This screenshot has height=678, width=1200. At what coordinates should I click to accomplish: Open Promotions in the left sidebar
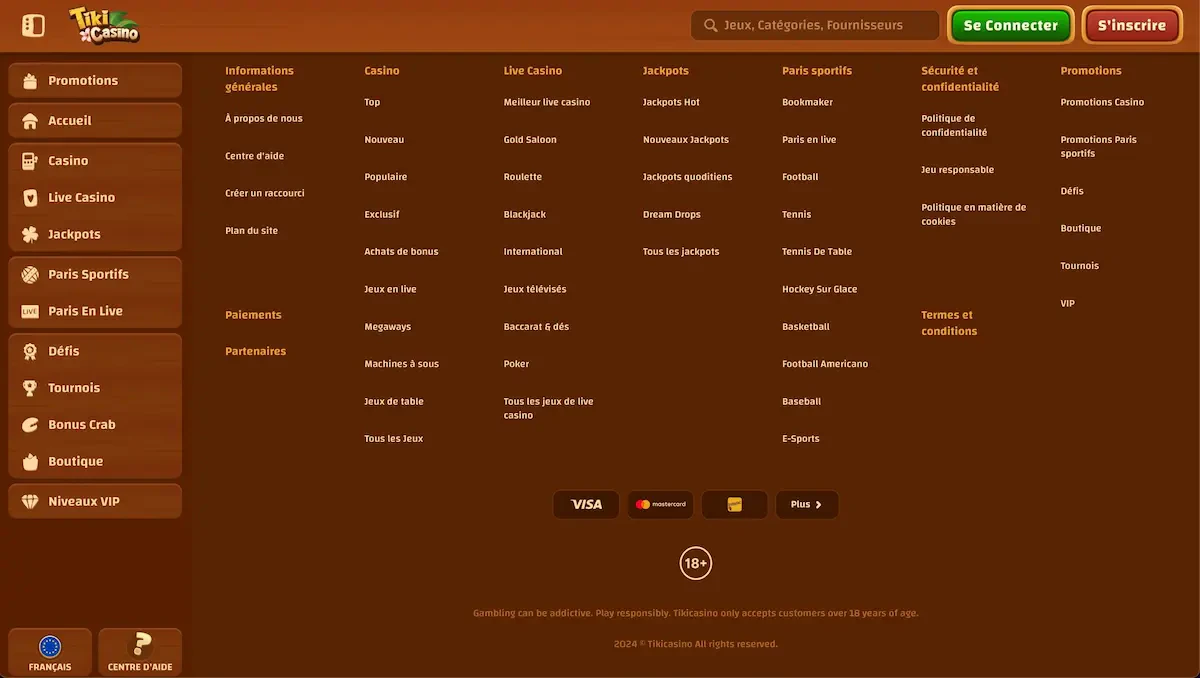click(x=95, y=81)
